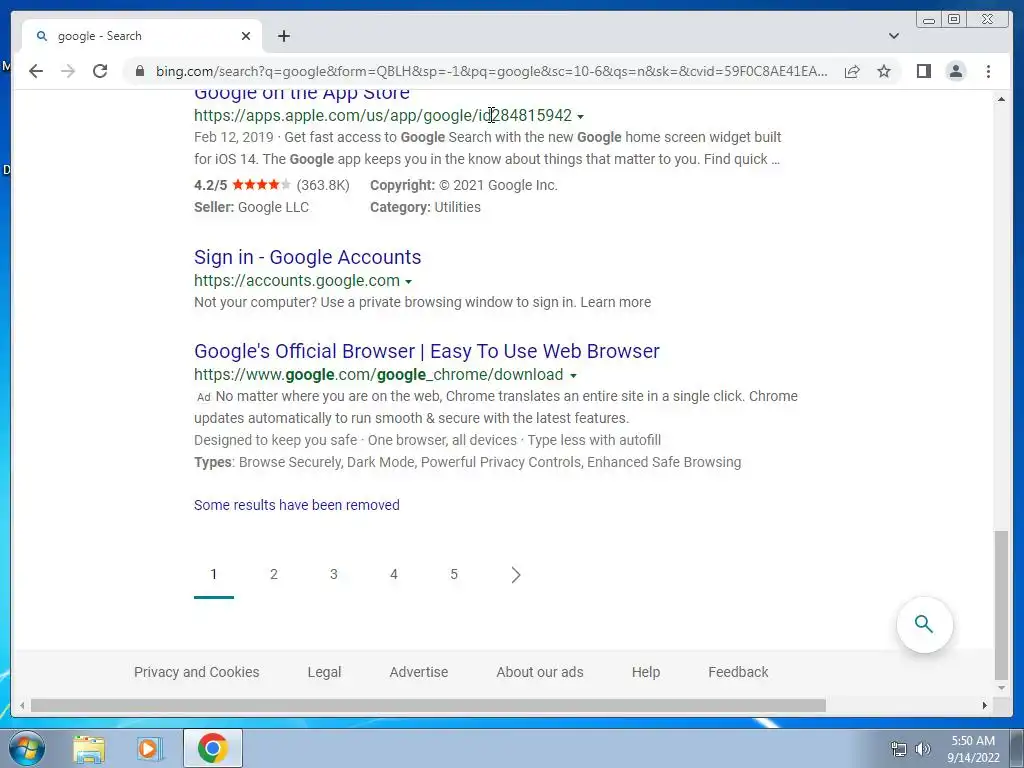Share this page from the address bar

coord(852,71)
